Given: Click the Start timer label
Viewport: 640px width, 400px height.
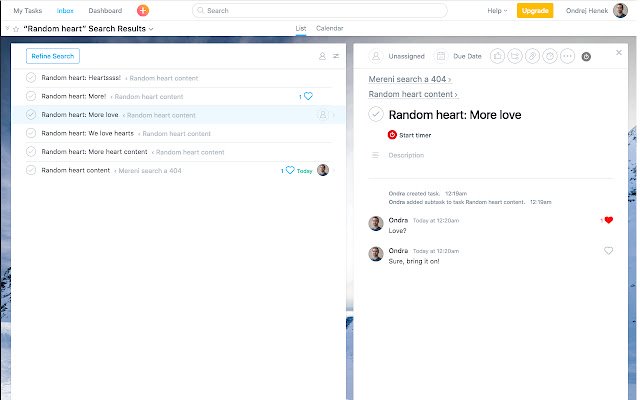Looking at the screenshot, I should pyautogui.click(x=415, y=135).
